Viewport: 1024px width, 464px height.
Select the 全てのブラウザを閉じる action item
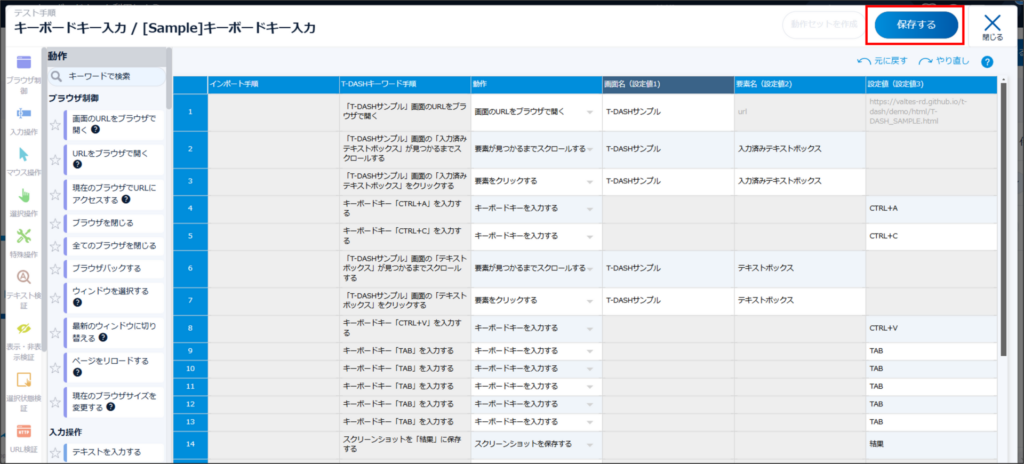coord(114,245)
